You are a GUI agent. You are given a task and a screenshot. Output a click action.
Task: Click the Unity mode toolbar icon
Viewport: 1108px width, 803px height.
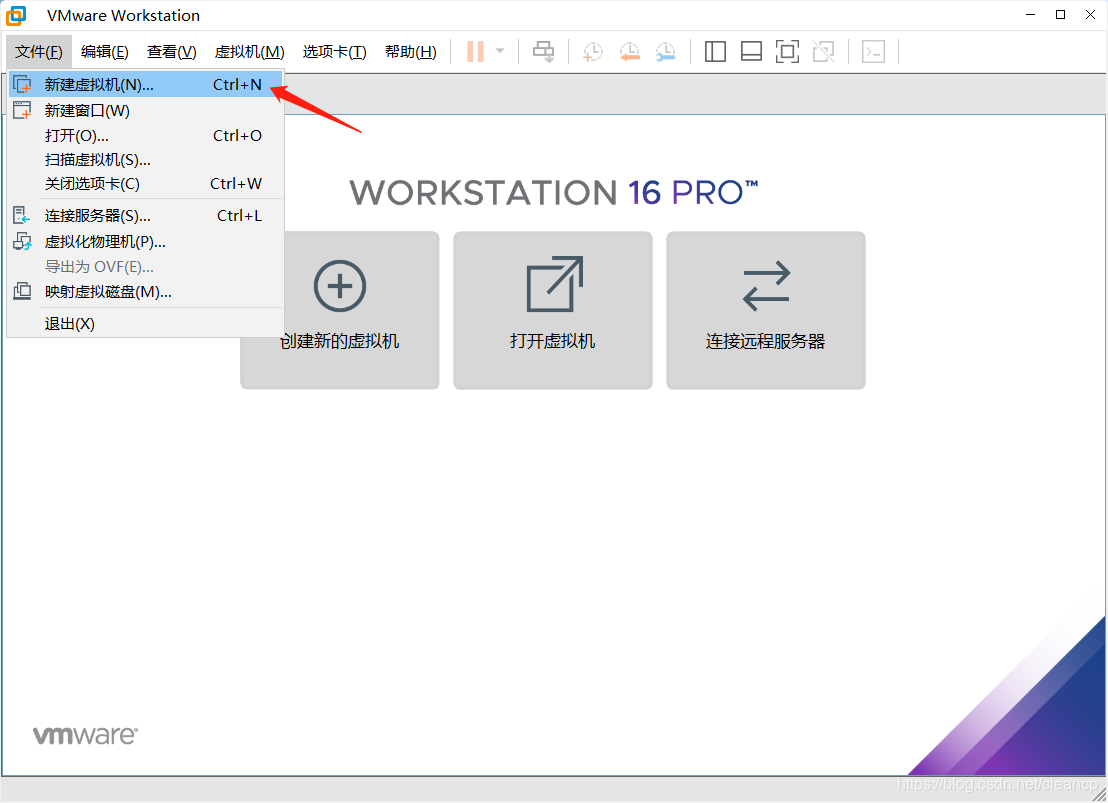(823, 52)
